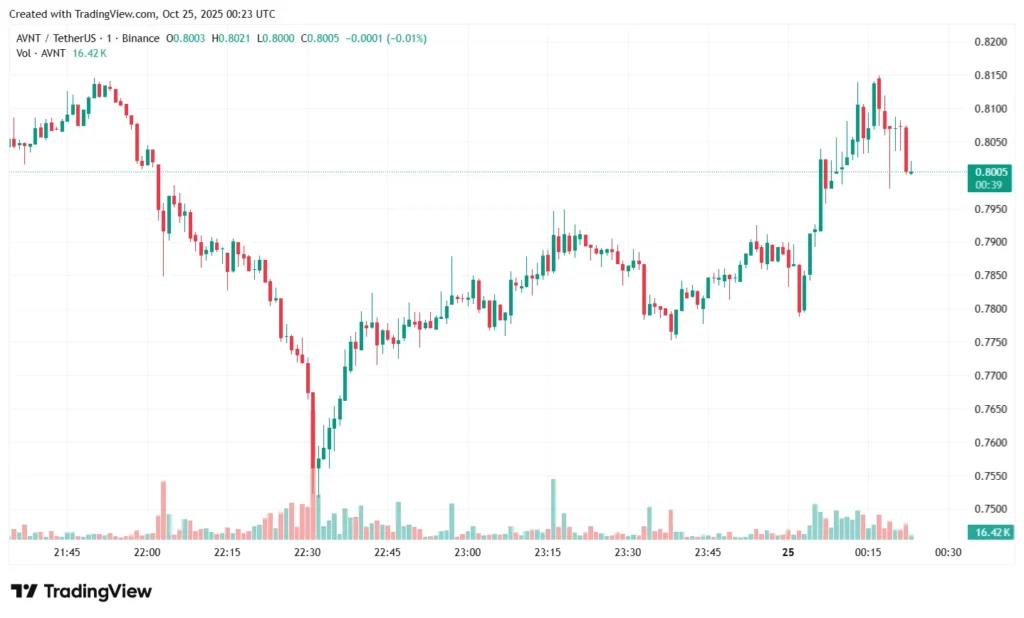Click the bold 25 date marker on time axis
Image resolution: width=1024 pixels, height=618 pixels.
(x=788, y=552)
